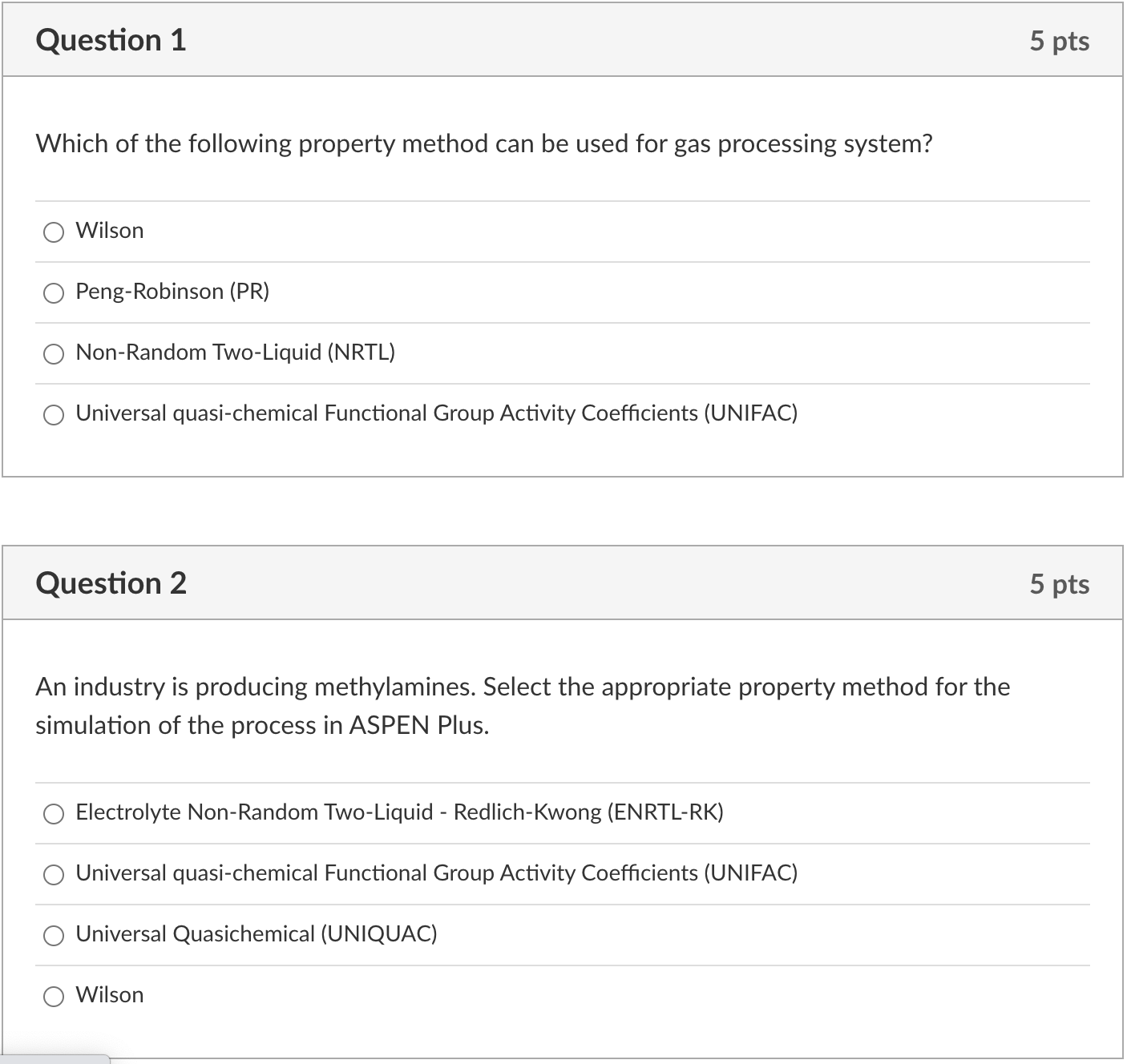This screenshot has height=1064, width=1127.
Task: Click the 5 pts label of Question 1
Action: coord(1060,41)
